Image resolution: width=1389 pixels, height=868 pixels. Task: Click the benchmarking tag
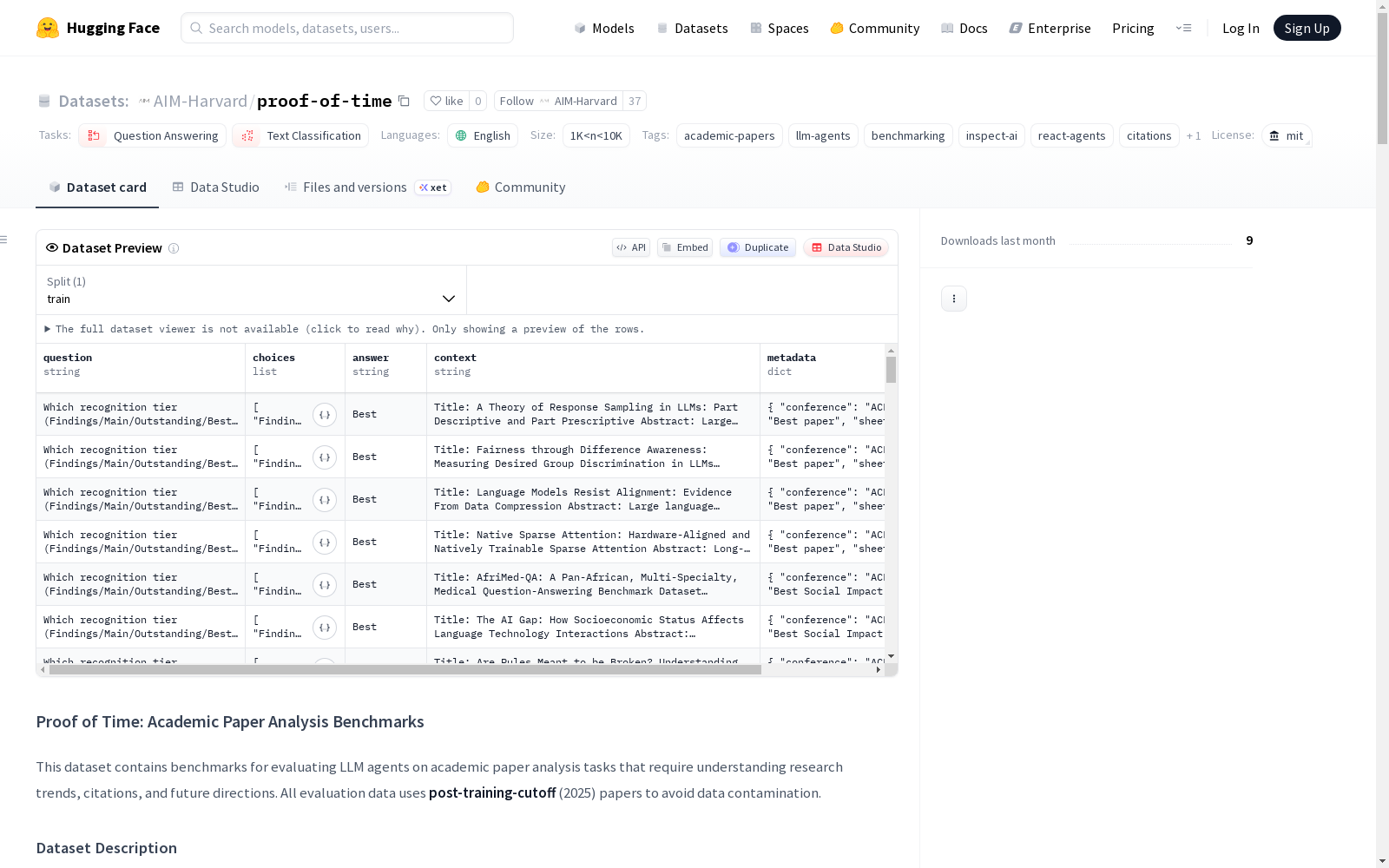908,135
